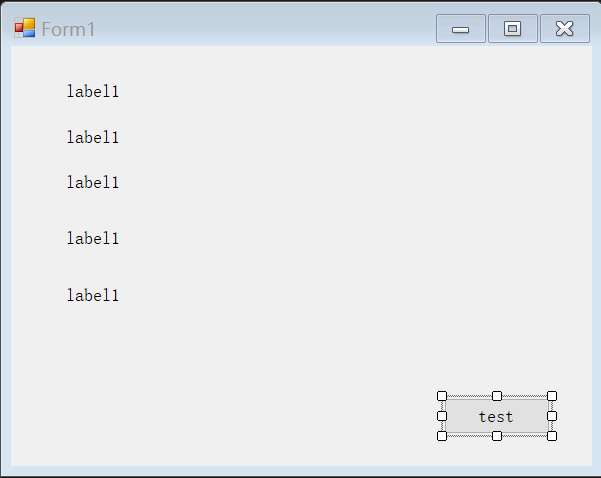Click bottom-right sizing handle of test button

click(552, 436)
